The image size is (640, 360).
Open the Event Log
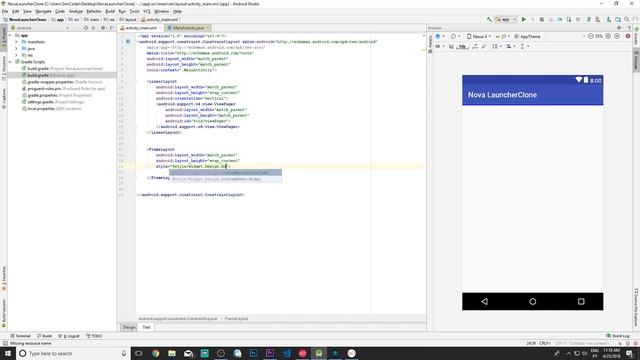click(x=618, y=336)
